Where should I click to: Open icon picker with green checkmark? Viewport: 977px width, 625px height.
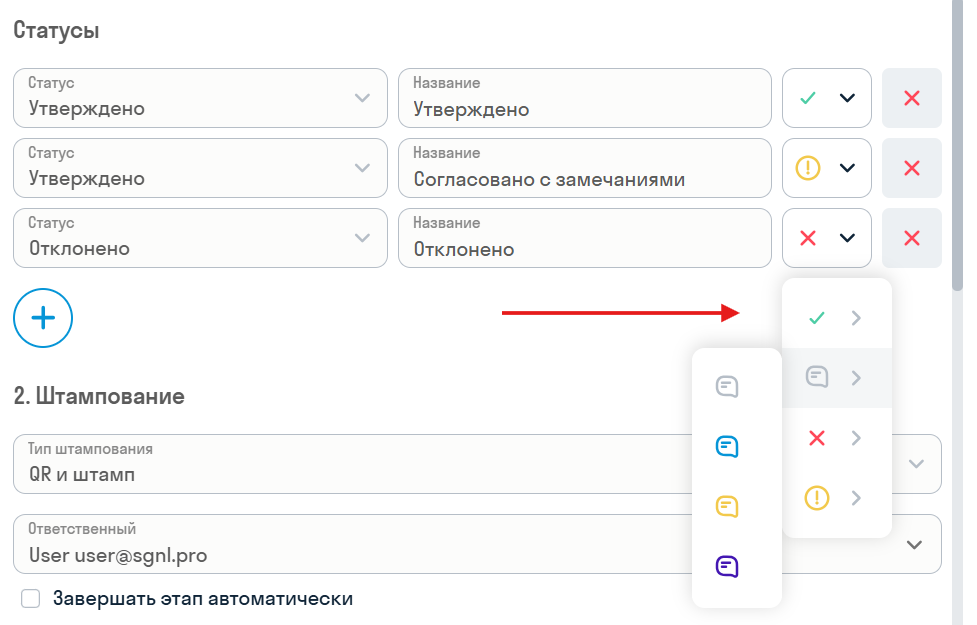827,98
